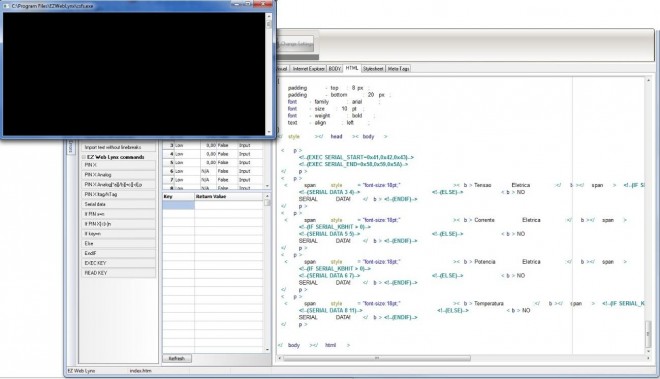This screenshot has width=660, height=379.
Task: Click the SERIAL DATA 3 4 code line
Action: pos(329,192)
